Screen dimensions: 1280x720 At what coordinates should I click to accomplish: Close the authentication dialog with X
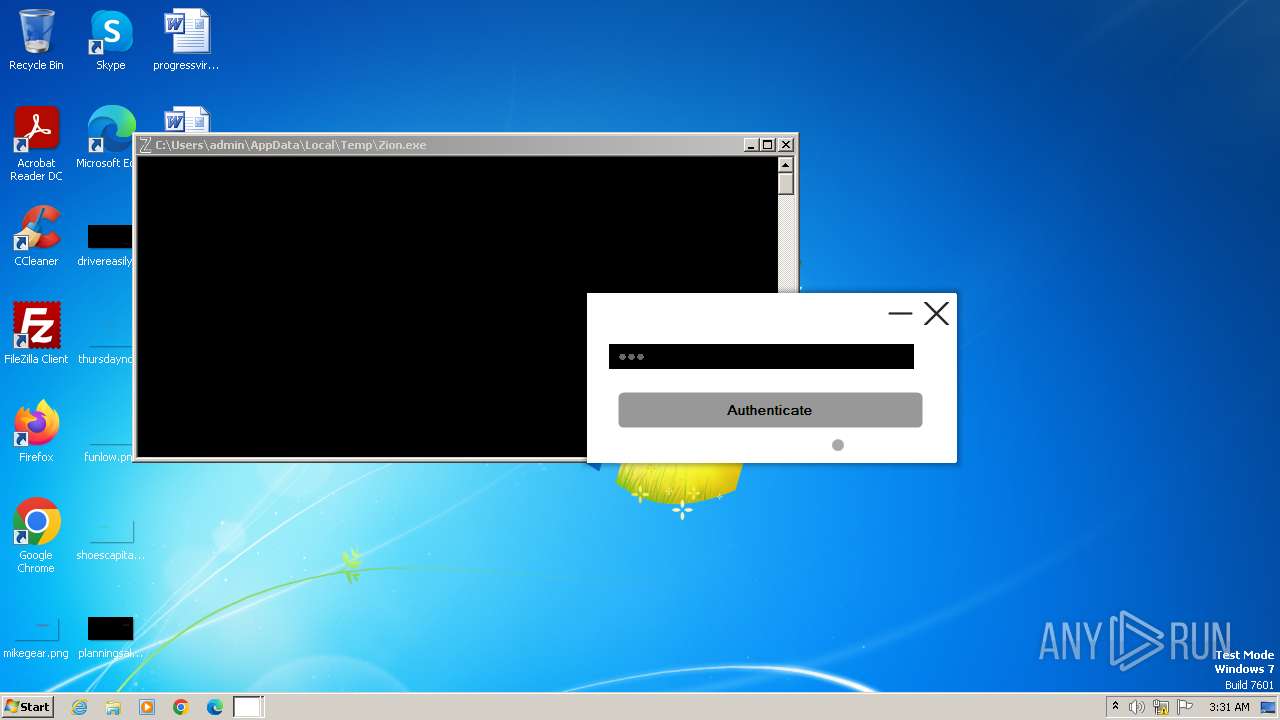936,314
